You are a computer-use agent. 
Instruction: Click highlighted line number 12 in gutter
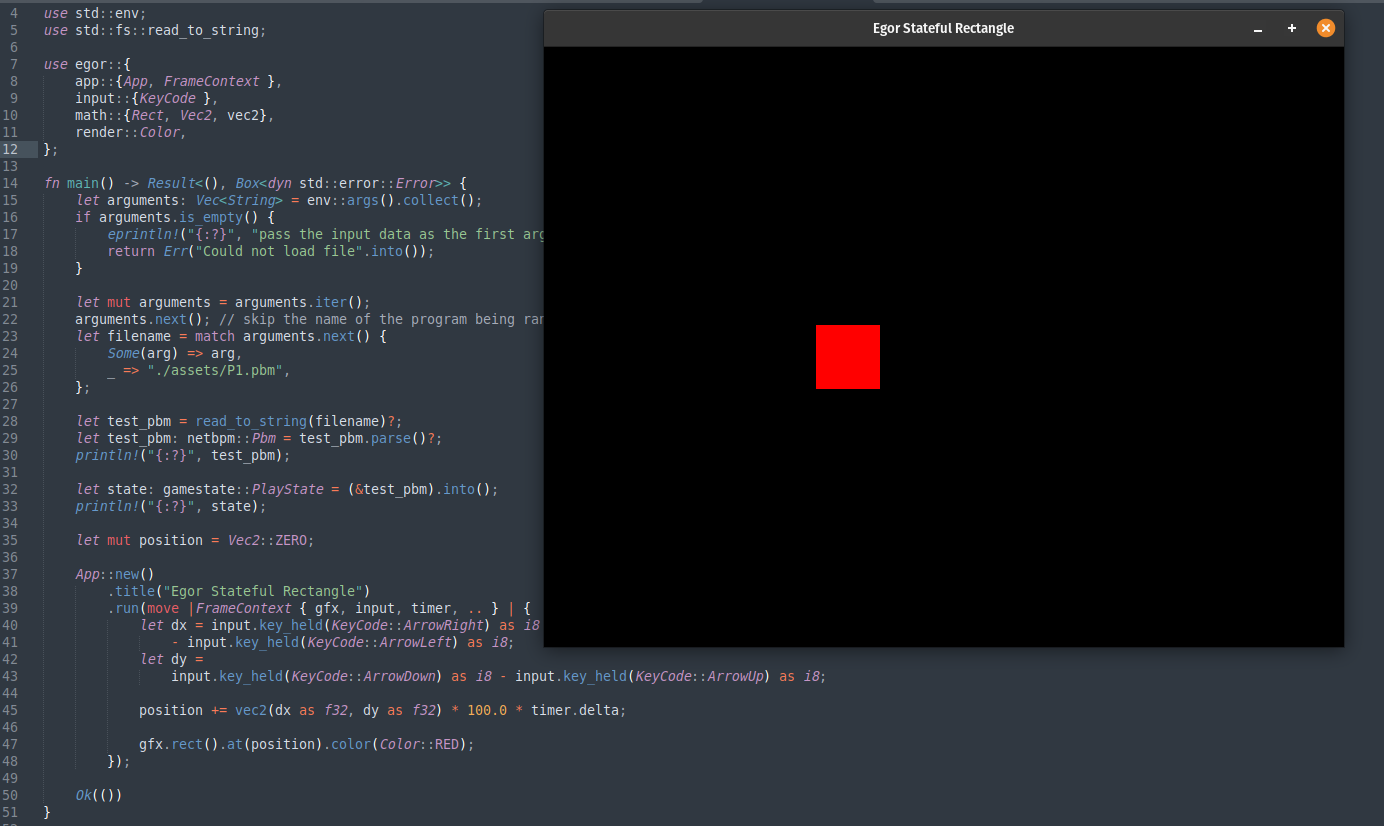point(12,149)
